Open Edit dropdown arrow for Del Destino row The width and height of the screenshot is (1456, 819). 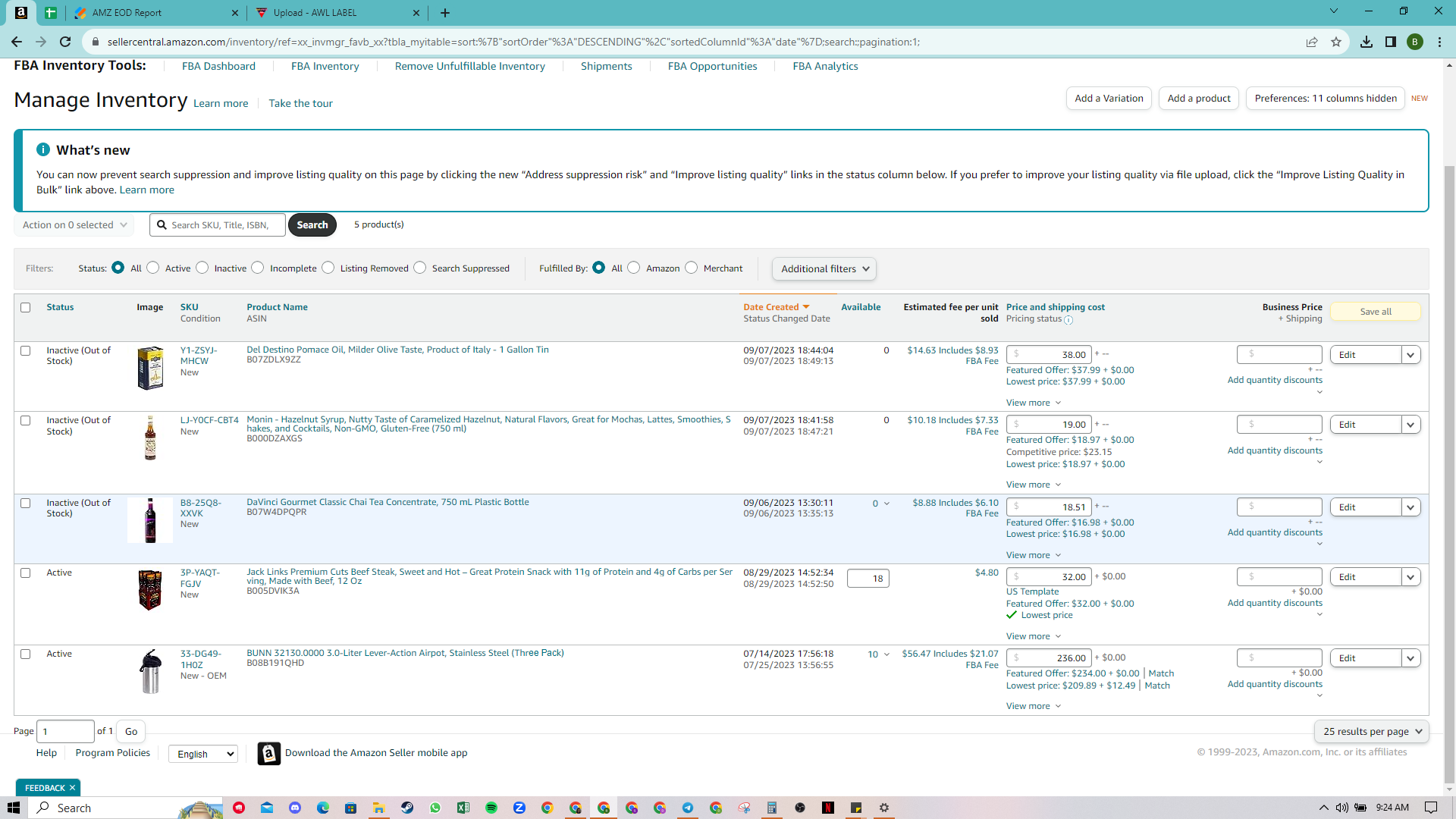pyautogui.click(x=1410, y=355)
